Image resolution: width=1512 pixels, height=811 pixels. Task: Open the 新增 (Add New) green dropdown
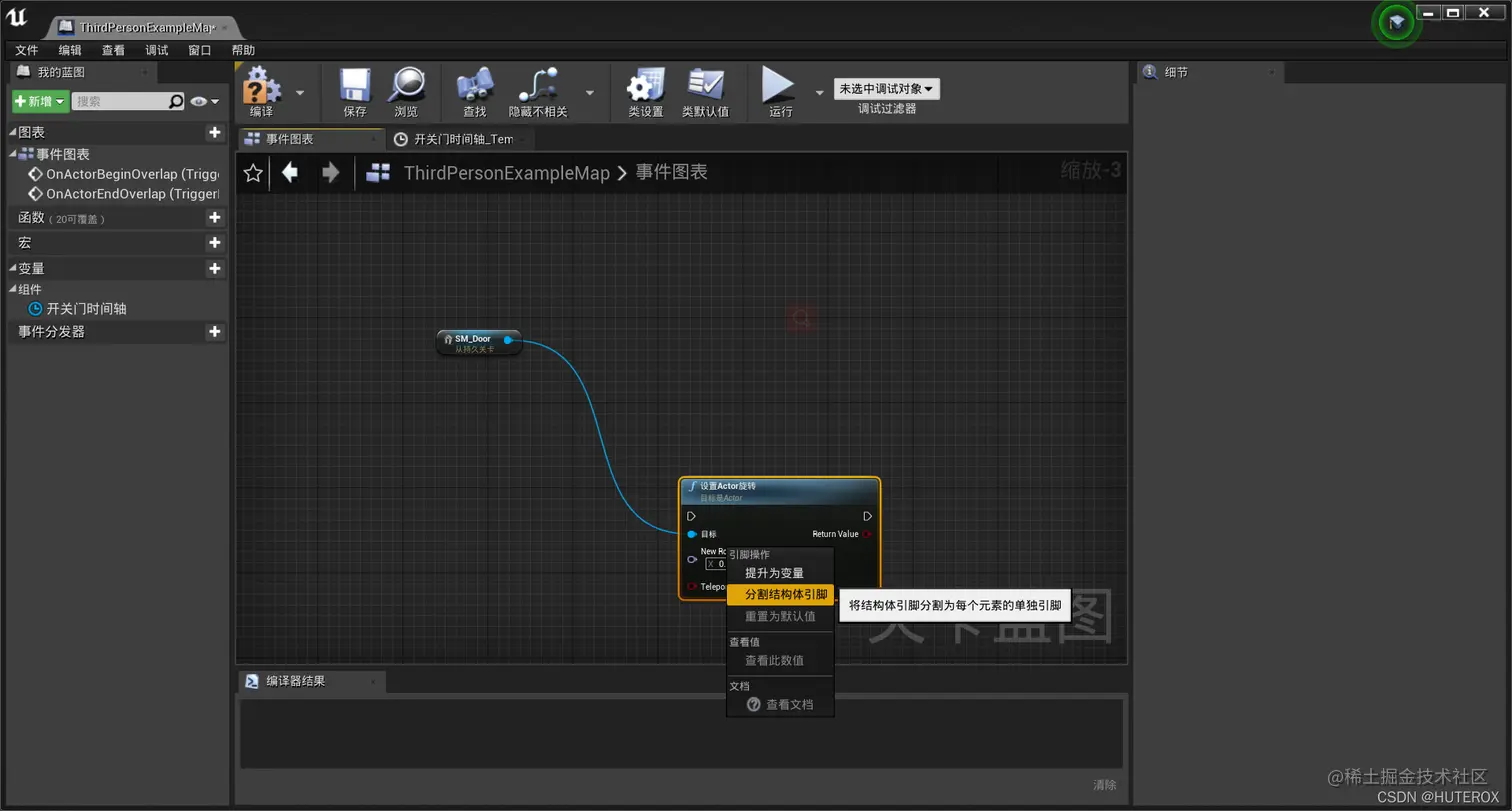(40, 101)
